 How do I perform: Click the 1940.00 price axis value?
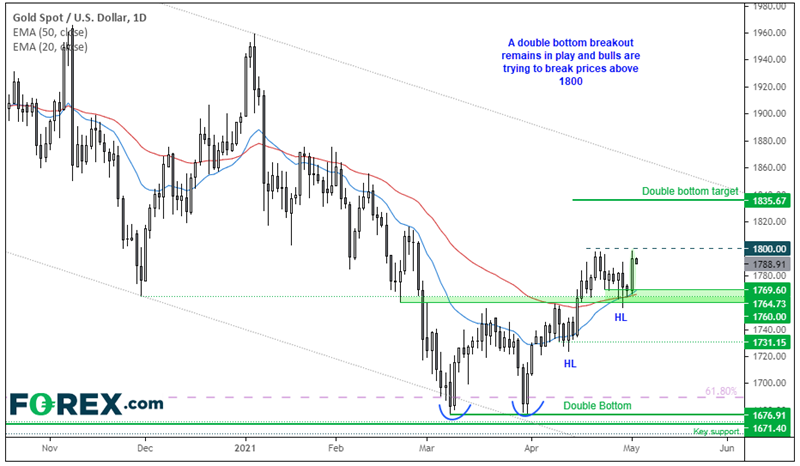click(770, 60)
